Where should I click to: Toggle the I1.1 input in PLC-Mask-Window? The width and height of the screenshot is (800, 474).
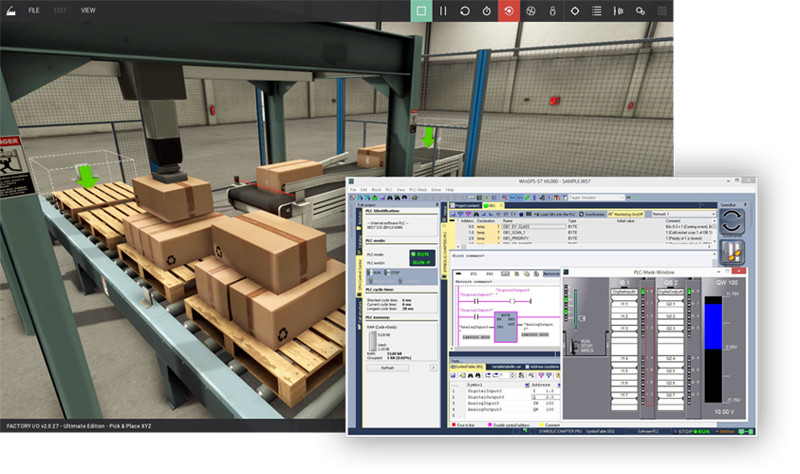624,304
